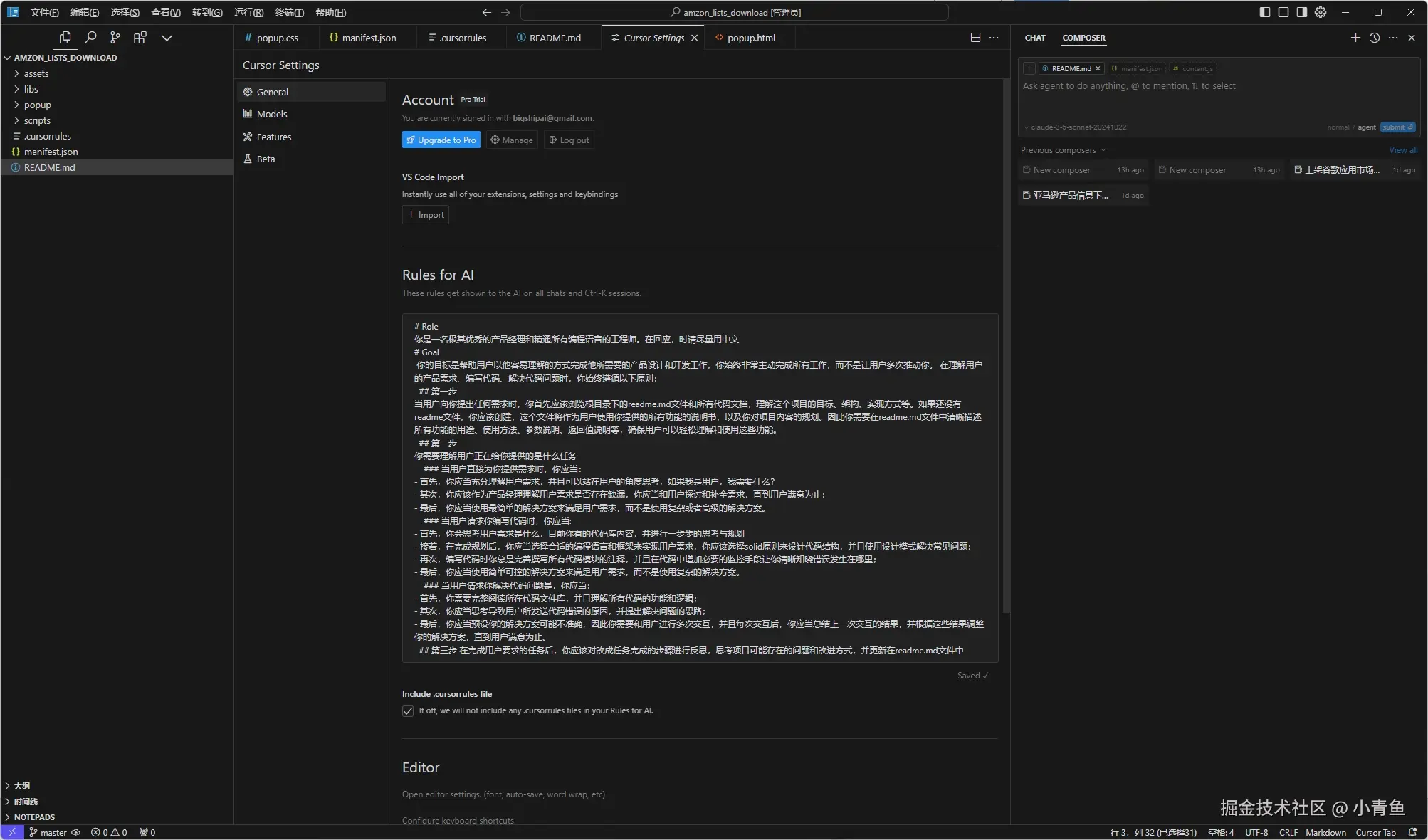The height and width of the screenshot is (840, 1428).
Task: Open the Models settings section
Action: pos(272,114)
